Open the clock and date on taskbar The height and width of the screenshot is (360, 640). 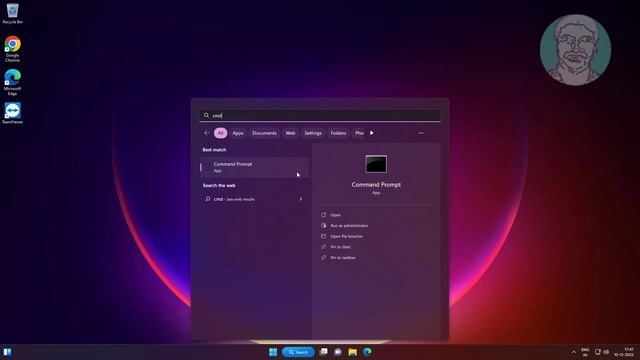click(624, 352)
